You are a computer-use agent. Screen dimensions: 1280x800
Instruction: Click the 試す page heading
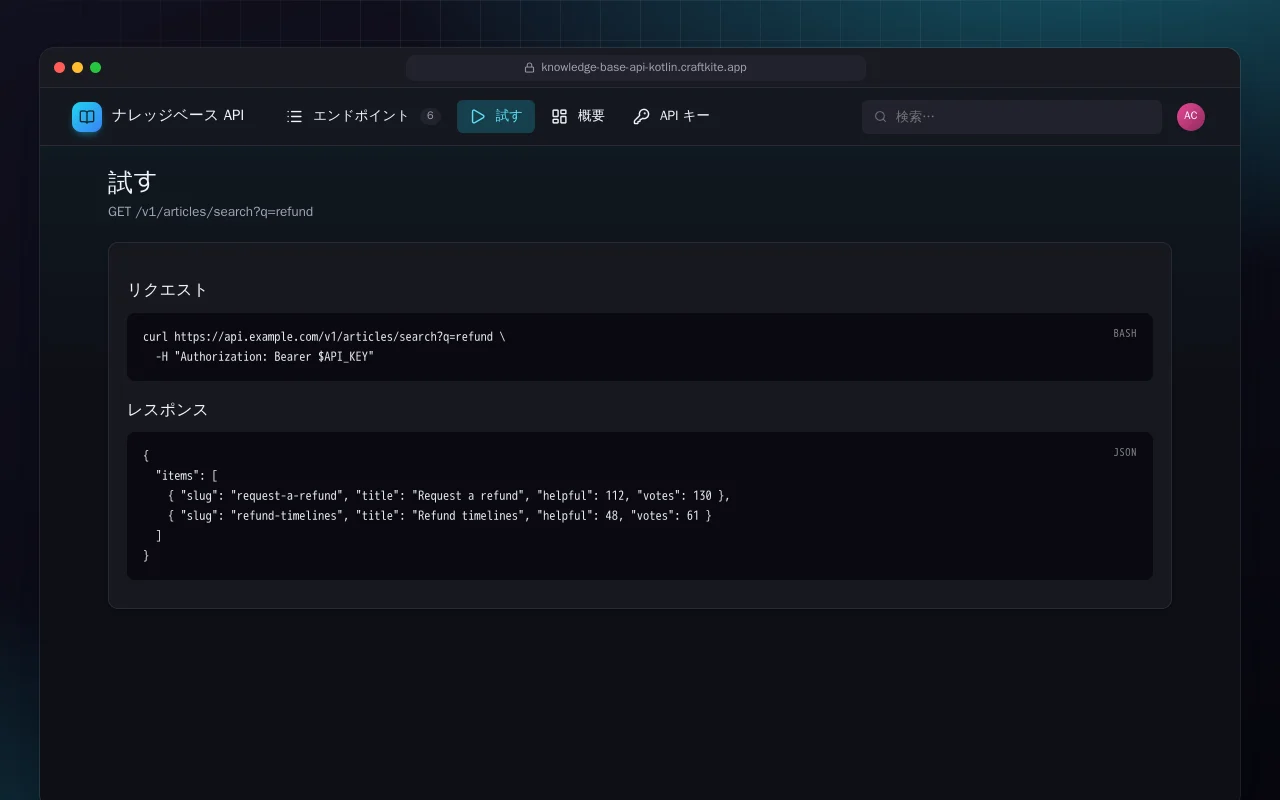pyautogui.click(x=133, y=182)
